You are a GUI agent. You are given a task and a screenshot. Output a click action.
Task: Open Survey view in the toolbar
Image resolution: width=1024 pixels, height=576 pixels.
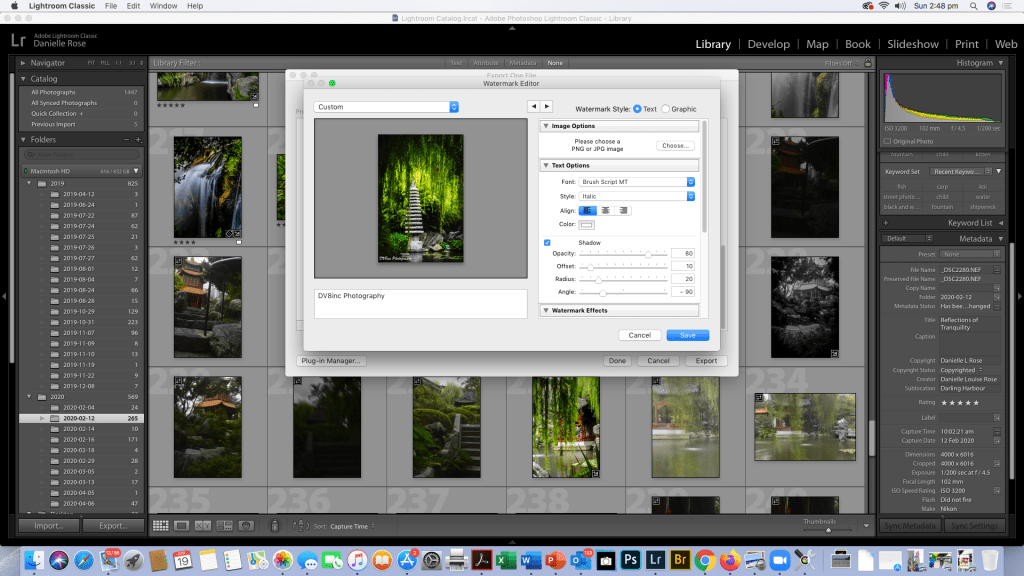(224, 525)
